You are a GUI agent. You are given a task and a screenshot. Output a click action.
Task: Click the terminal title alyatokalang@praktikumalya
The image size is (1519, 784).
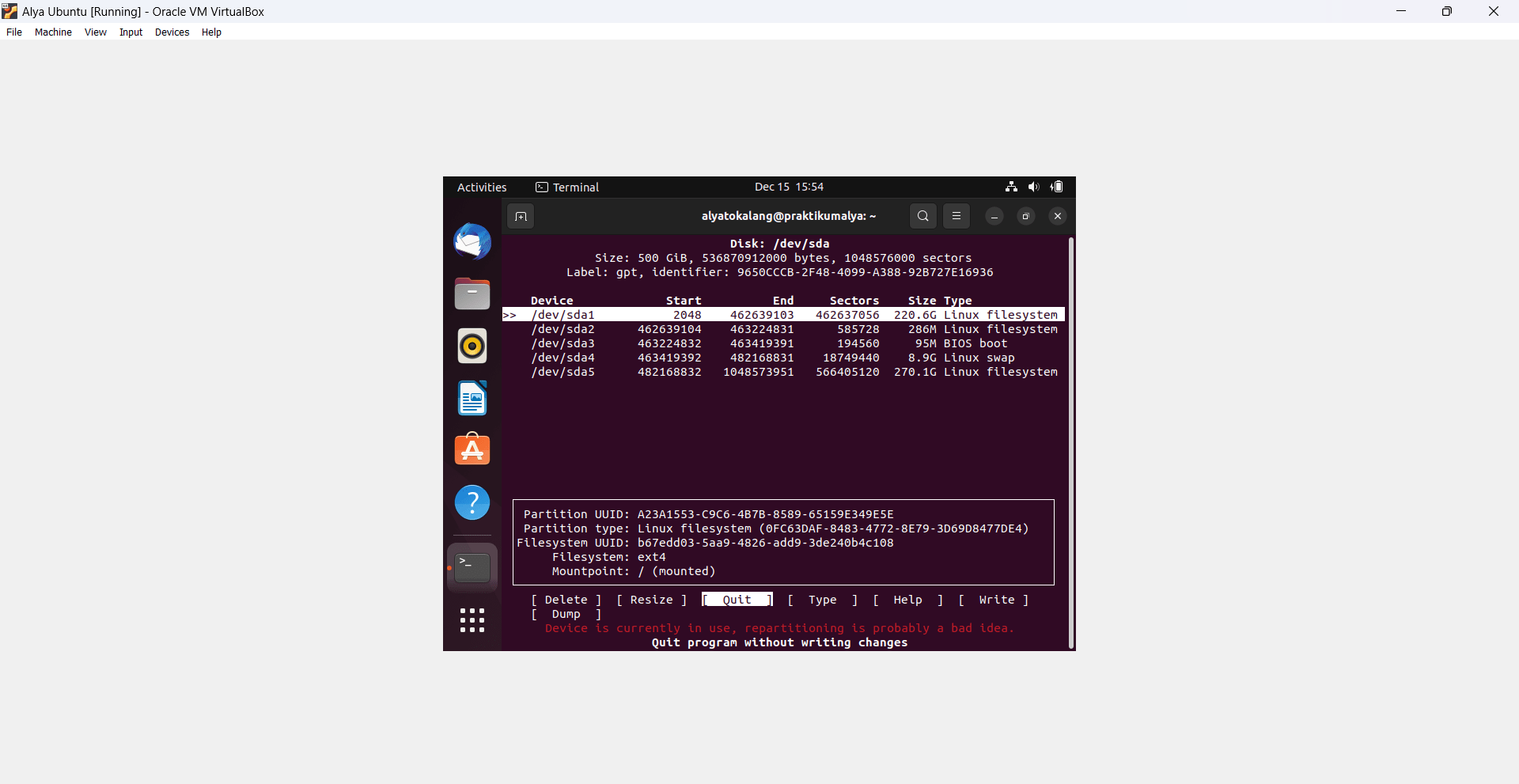click(789, 216)
